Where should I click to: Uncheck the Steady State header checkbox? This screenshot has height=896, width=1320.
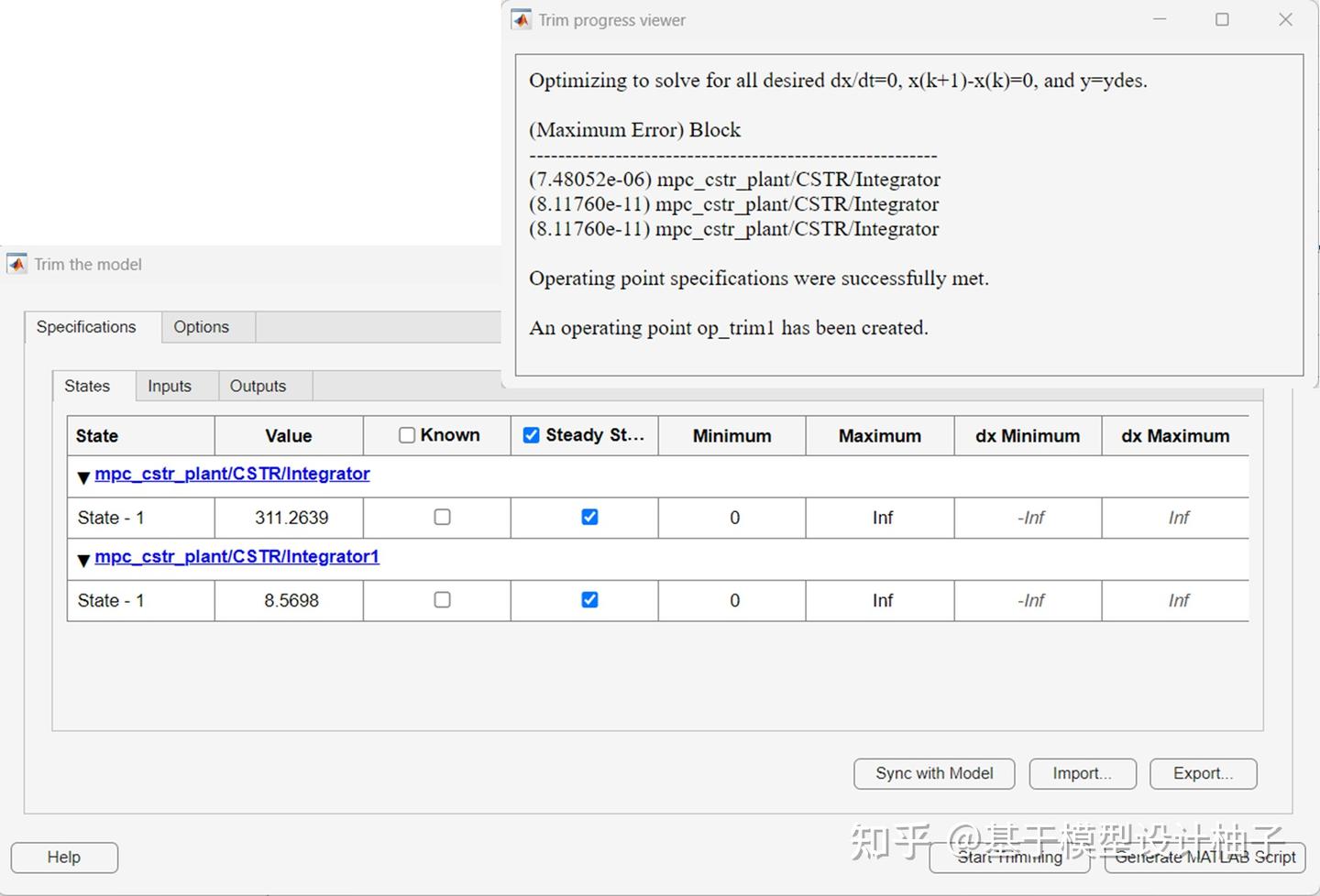coord(532,434)
